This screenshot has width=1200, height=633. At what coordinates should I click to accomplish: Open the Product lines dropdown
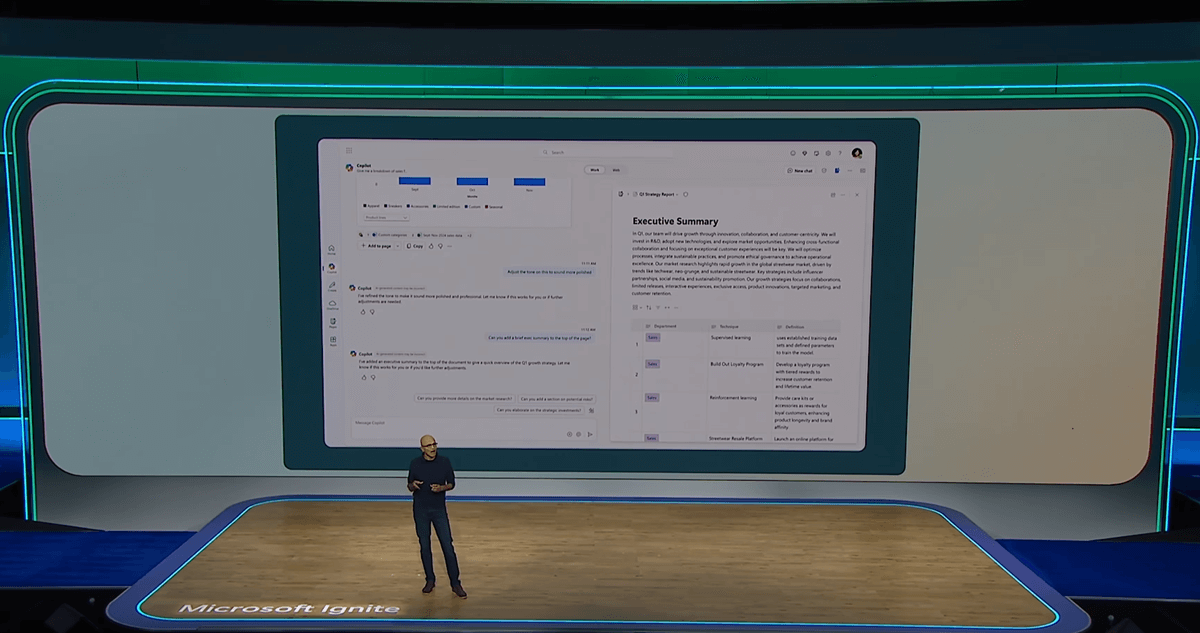tap(386, 217)
